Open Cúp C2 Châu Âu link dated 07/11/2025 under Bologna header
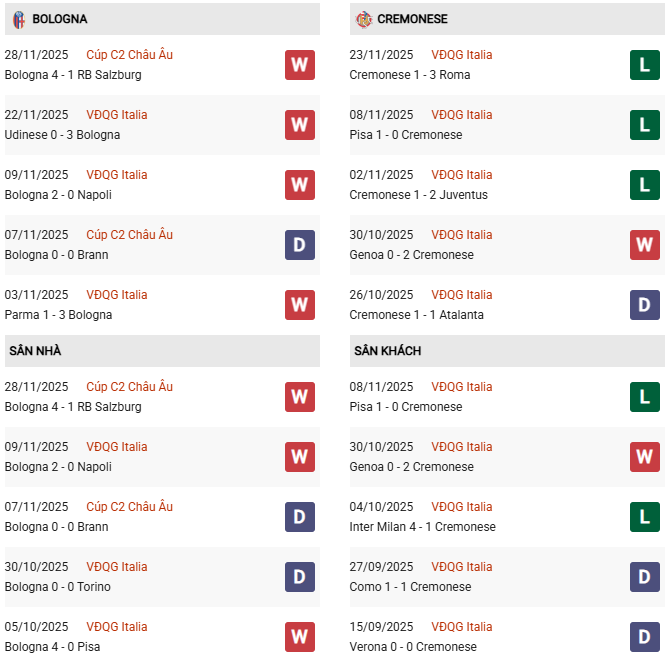 coord(129,235)
